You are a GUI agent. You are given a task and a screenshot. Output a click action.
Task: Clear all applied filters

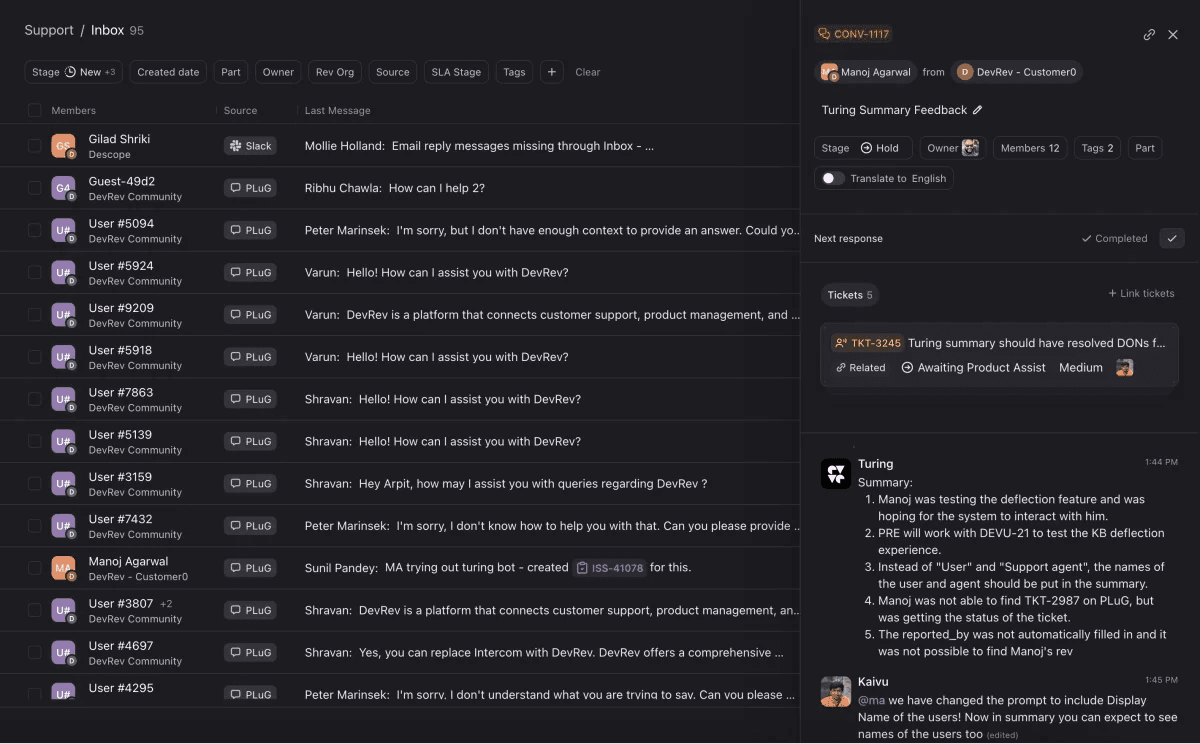click(x=588, y=72)
